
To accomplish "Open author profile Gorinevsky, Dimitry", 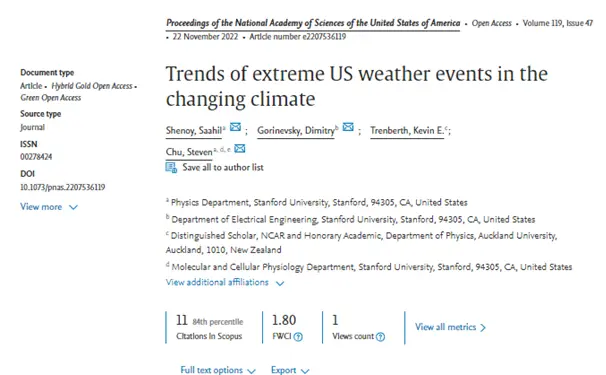I will (x=296, y=131).
